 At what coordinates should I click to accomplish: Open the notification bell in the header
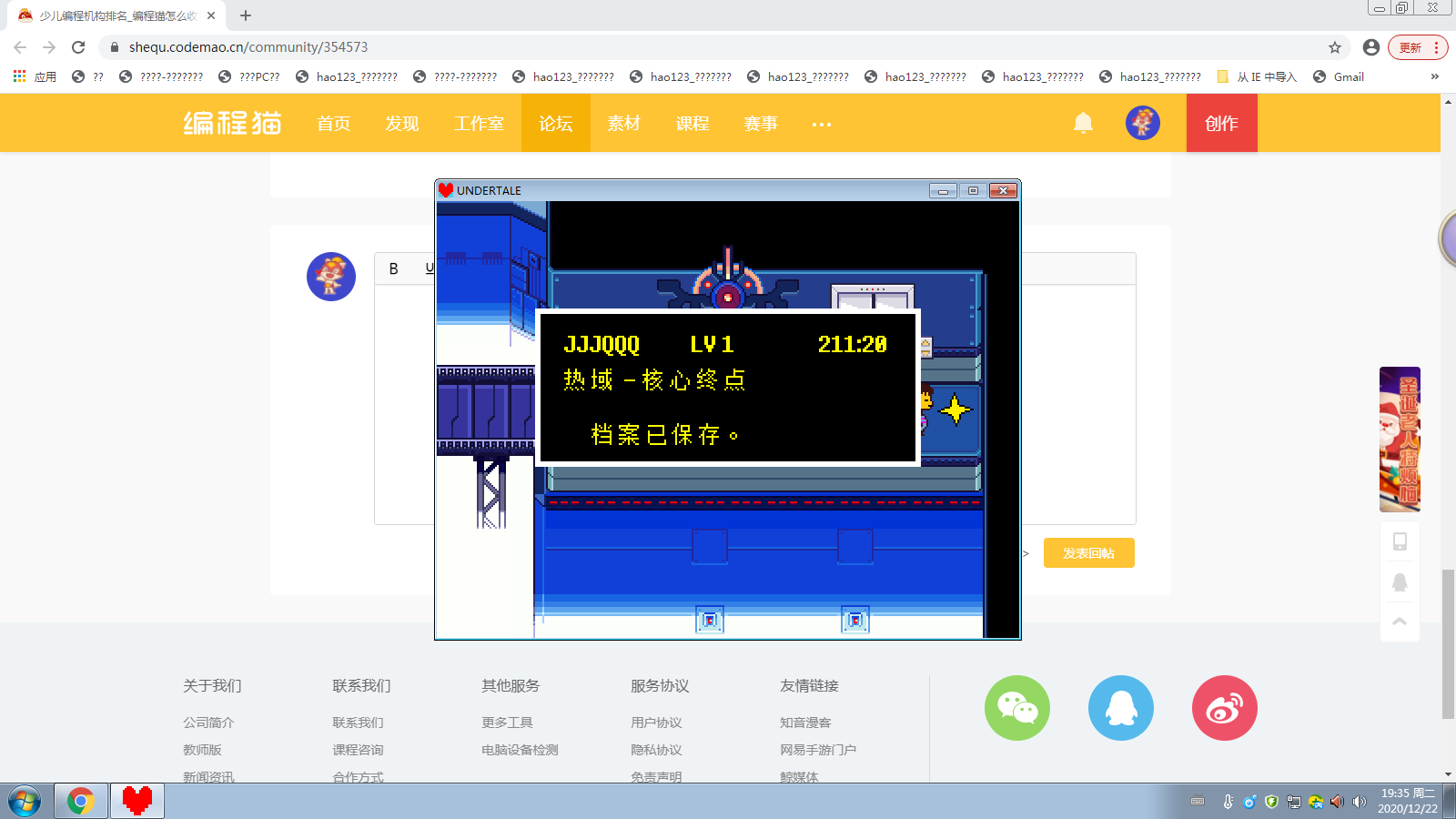pyautogui.click(x=1083, y=123)
